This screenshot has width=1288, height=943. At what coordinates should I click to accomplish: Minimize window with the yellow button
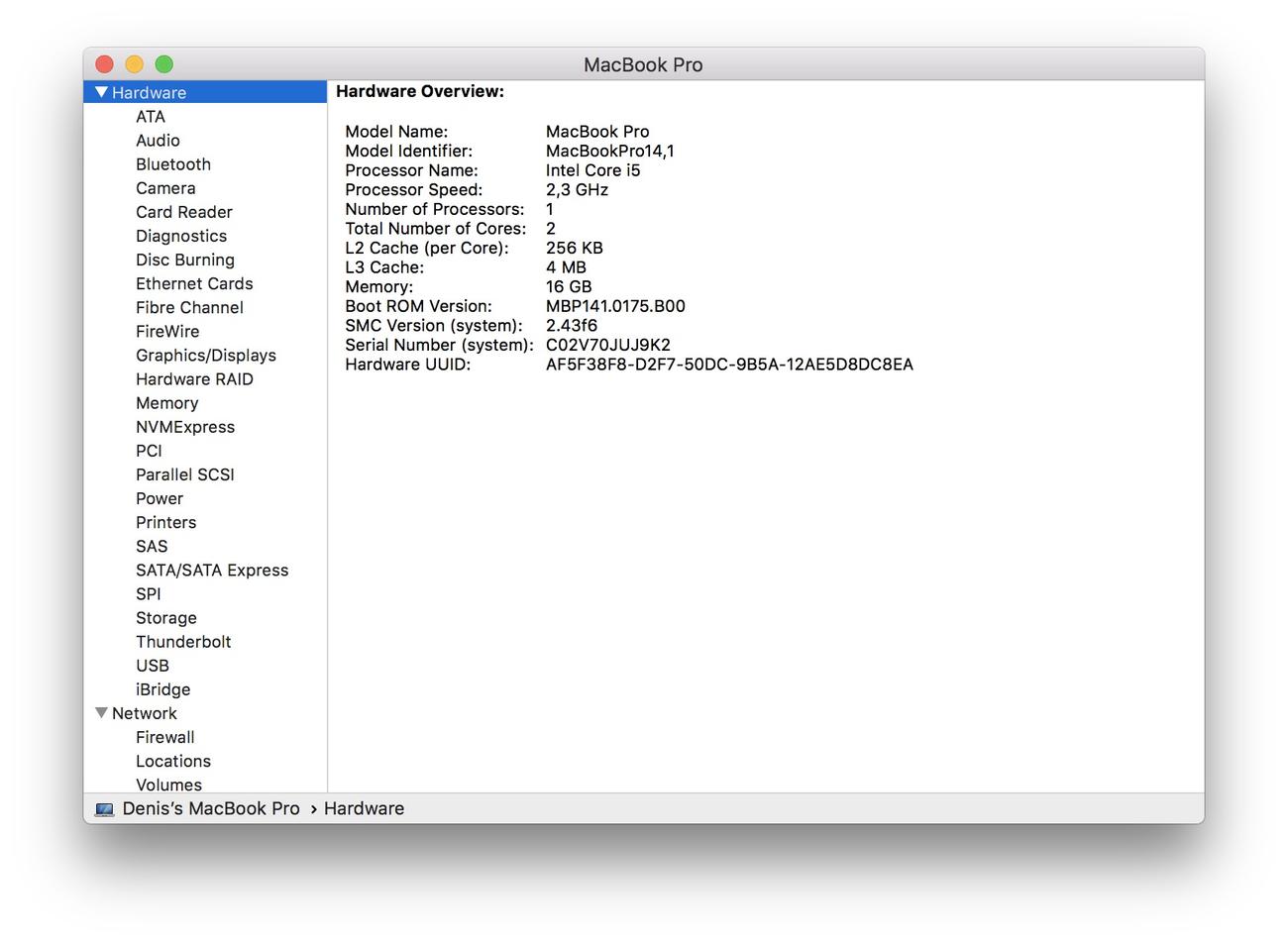point(134,64)
